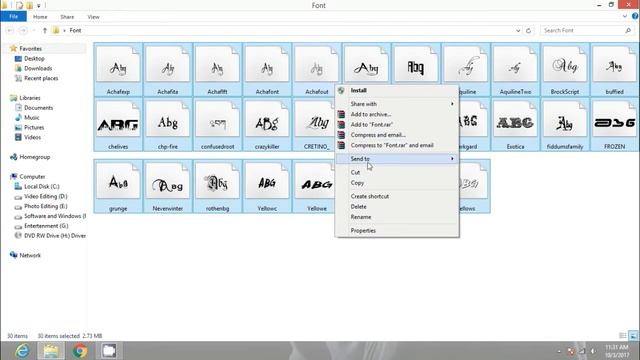640x360 pixels.
Task: Click Add to archive... option
Action: [397, 114]
